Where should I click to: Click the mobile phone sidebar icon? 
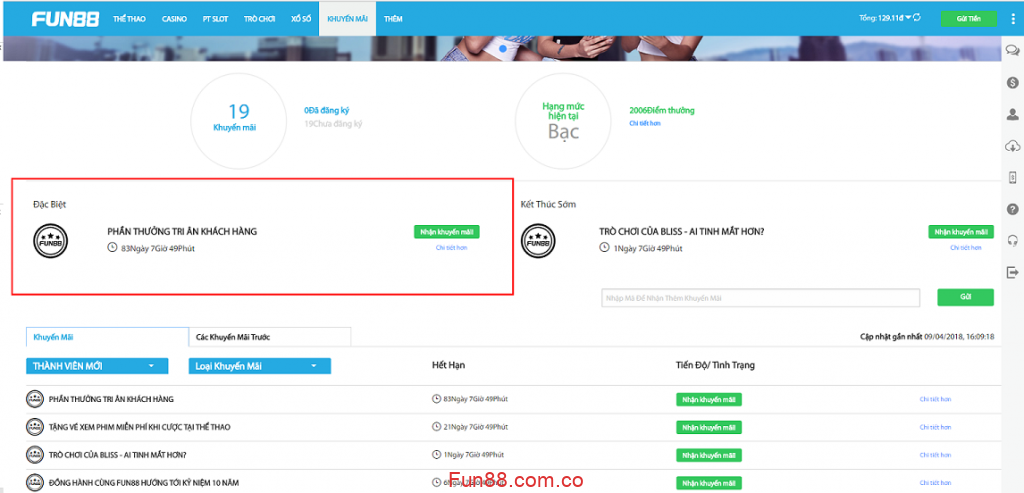click(x=1012, y=177)
